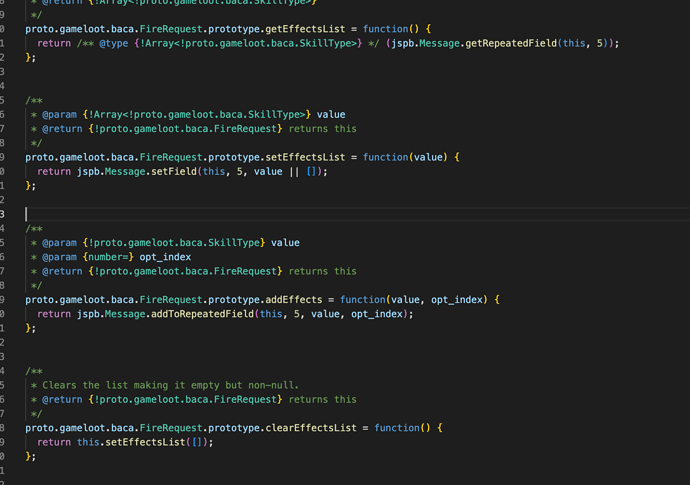Click opt_index inside the addToRepeatedField arguments

(x=377, y=314)
